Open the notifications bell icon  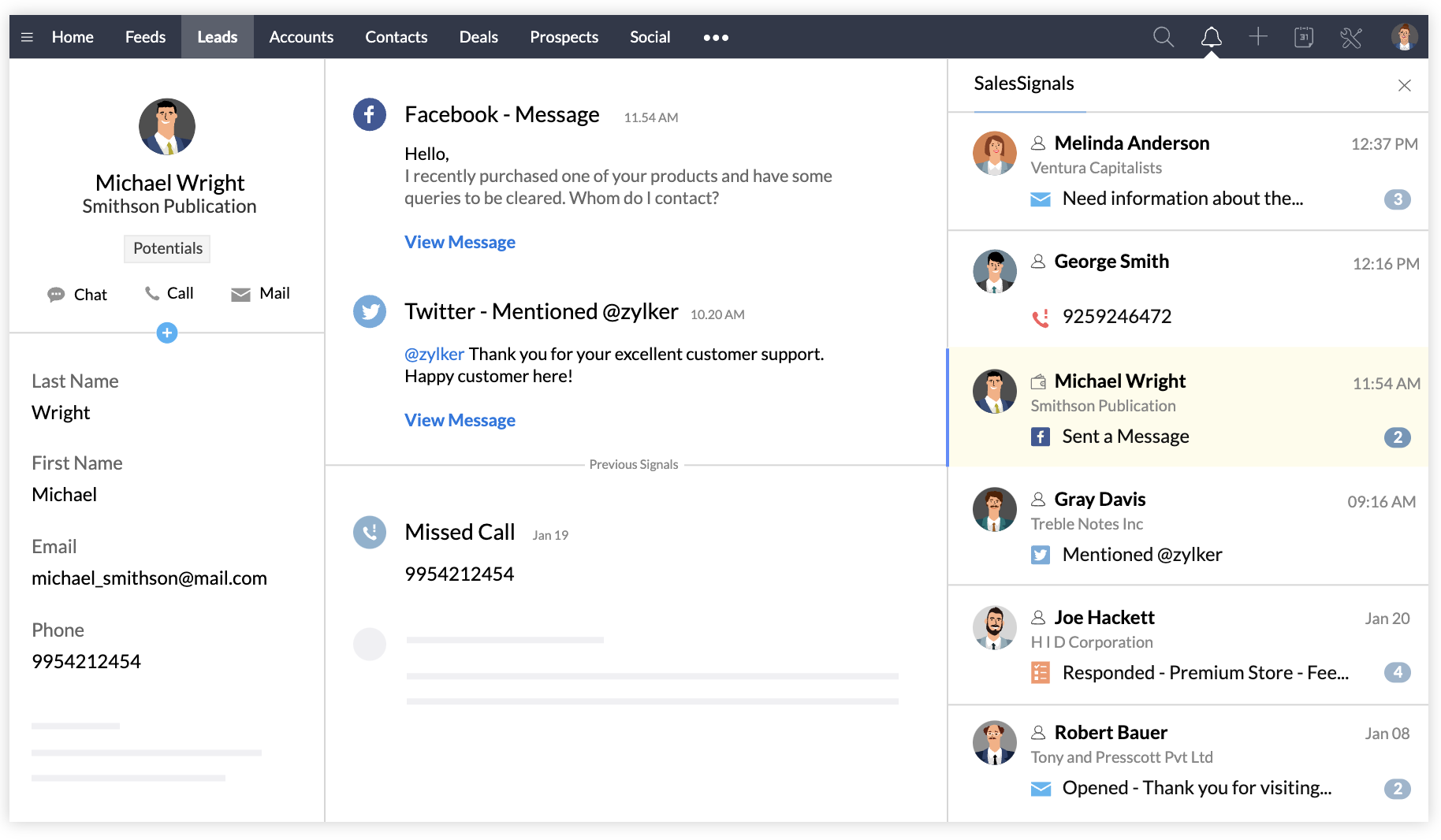point(1212,37)
